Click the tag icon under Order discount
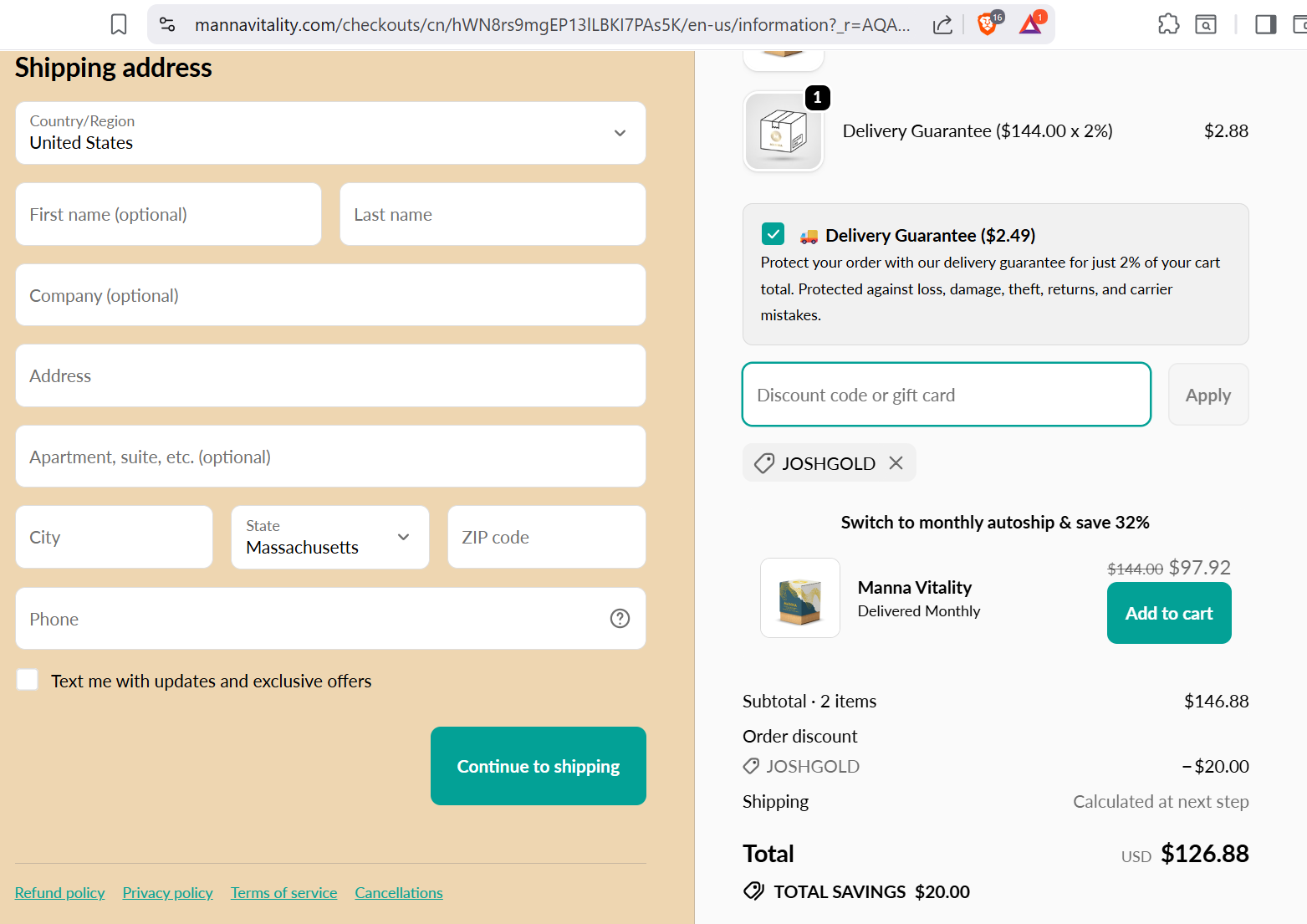Viewport: 1307px width, 924px height. (x=751, y=766)
